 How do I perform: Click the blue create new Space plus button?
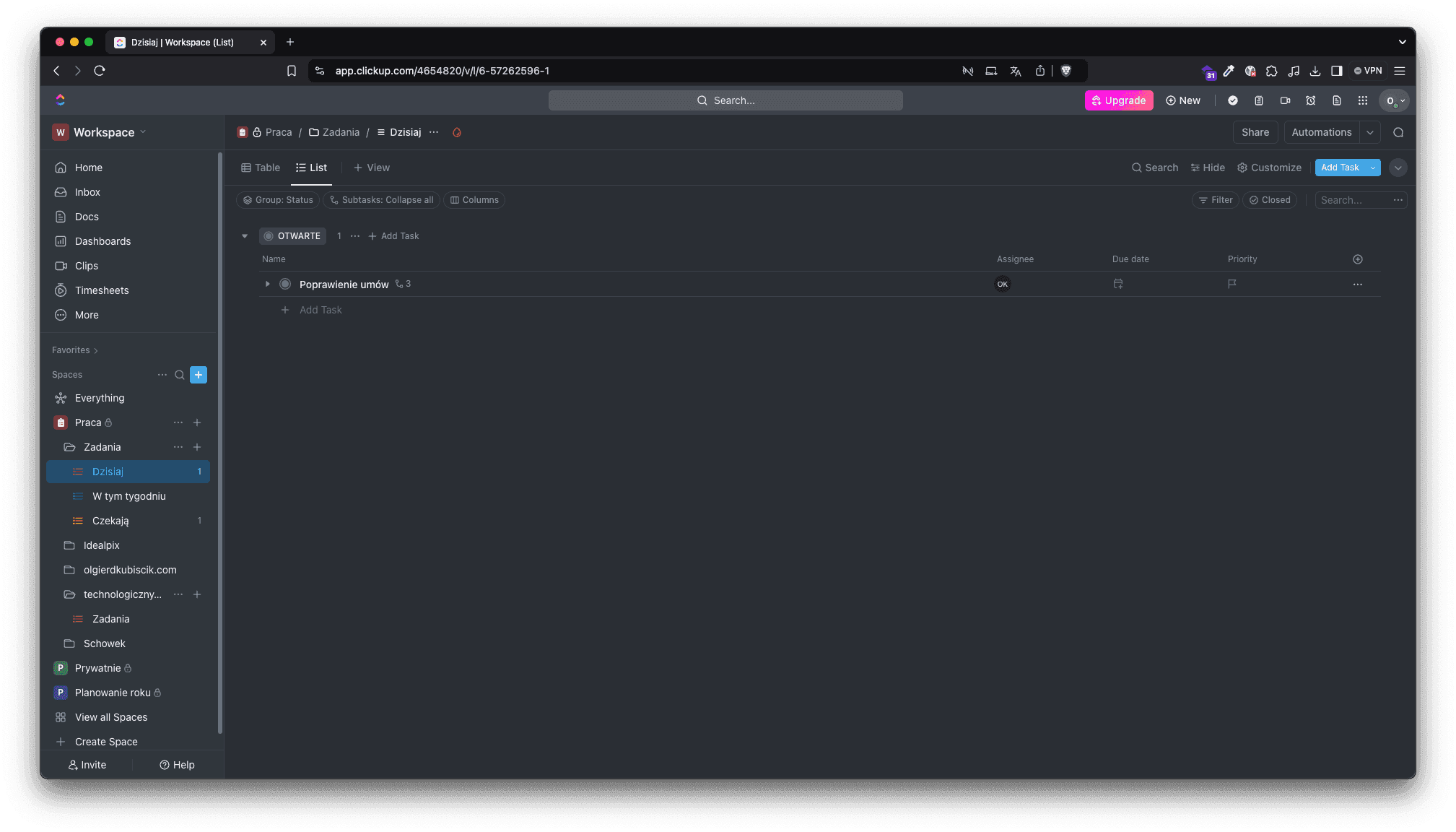point(198,375)
